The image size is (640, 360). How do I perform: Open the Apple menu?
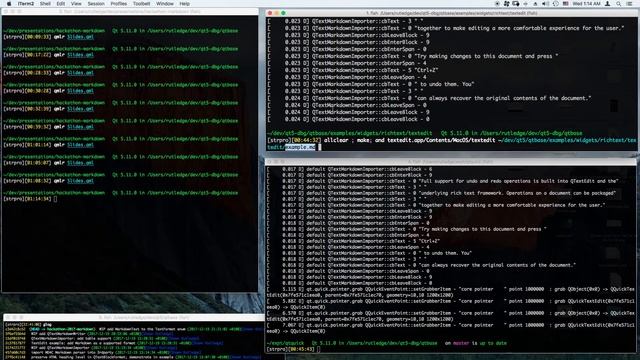tap(9, 4)
